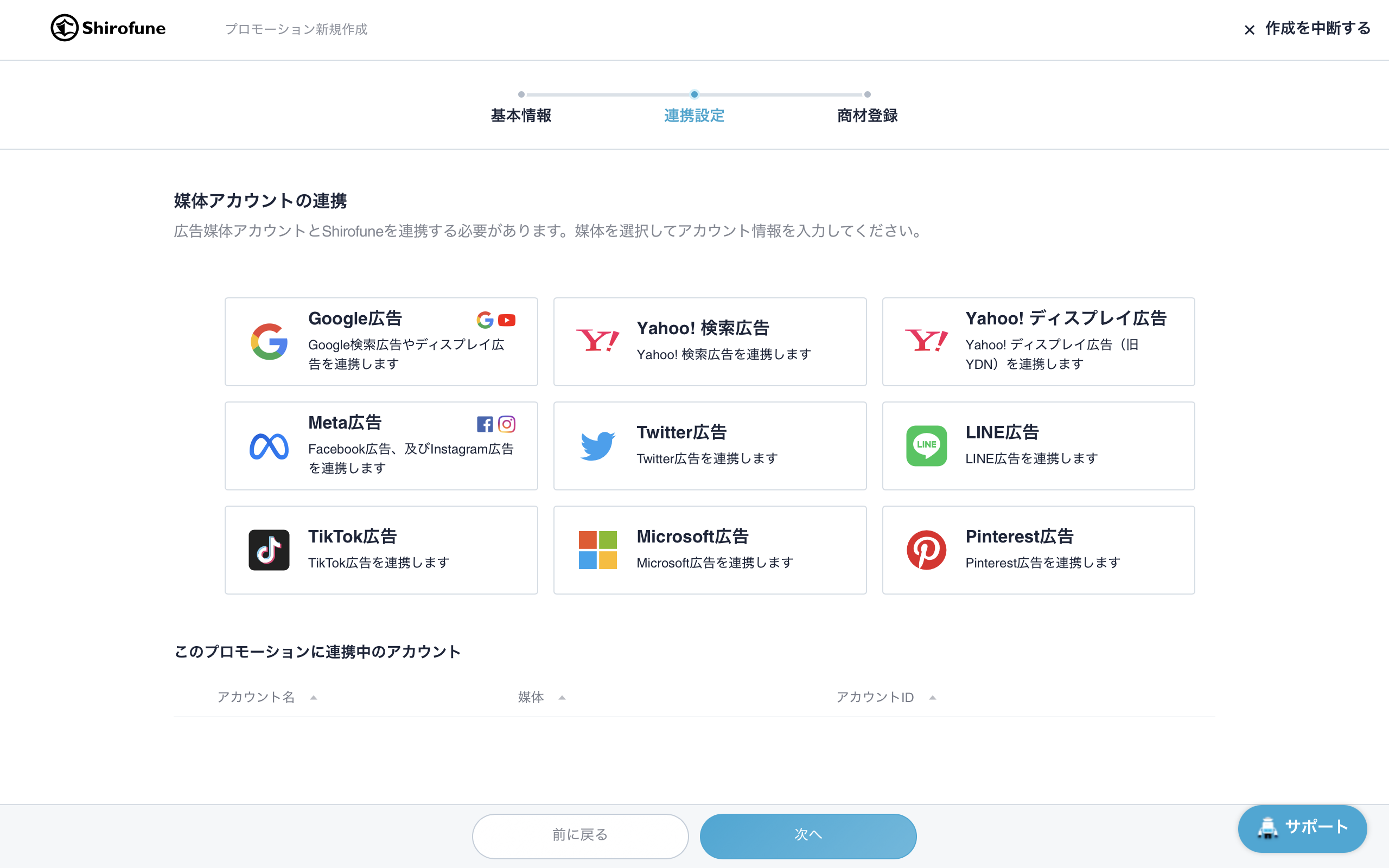The image size is (1389, 868).
Task: Sort by アカウントID arrow
Action: click(x=933, y=698)
